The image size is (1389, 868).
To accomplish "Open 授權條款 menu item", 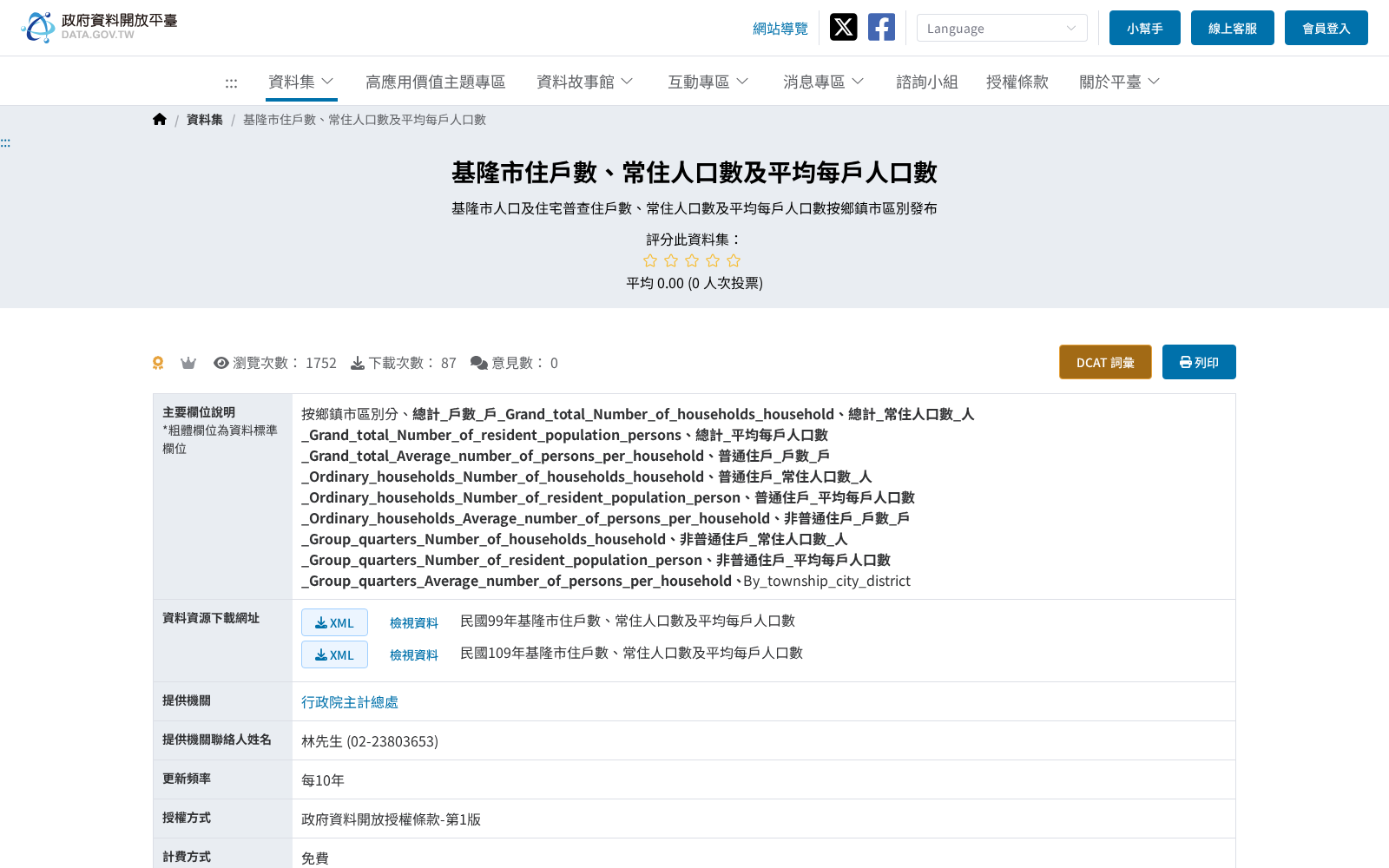I will pos(1017,82).
